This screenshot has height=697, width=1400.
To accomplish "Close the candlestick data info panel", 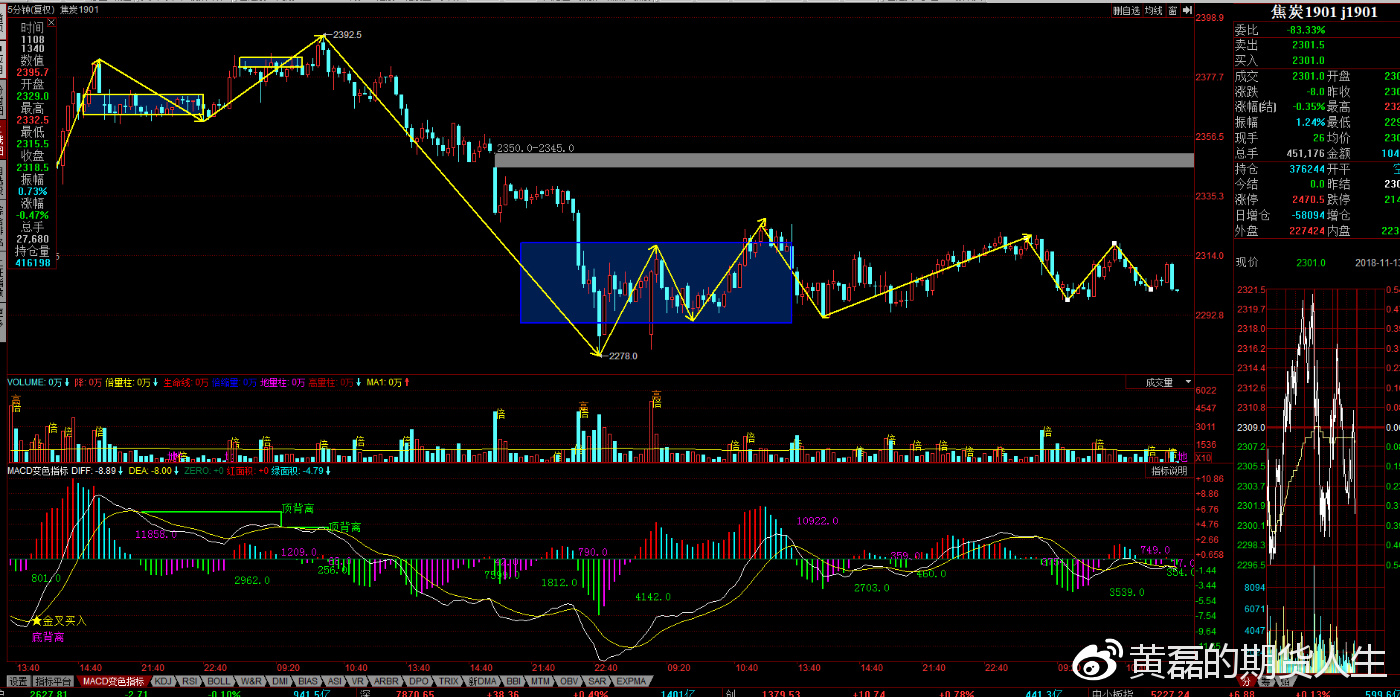I will click(53, 23).
